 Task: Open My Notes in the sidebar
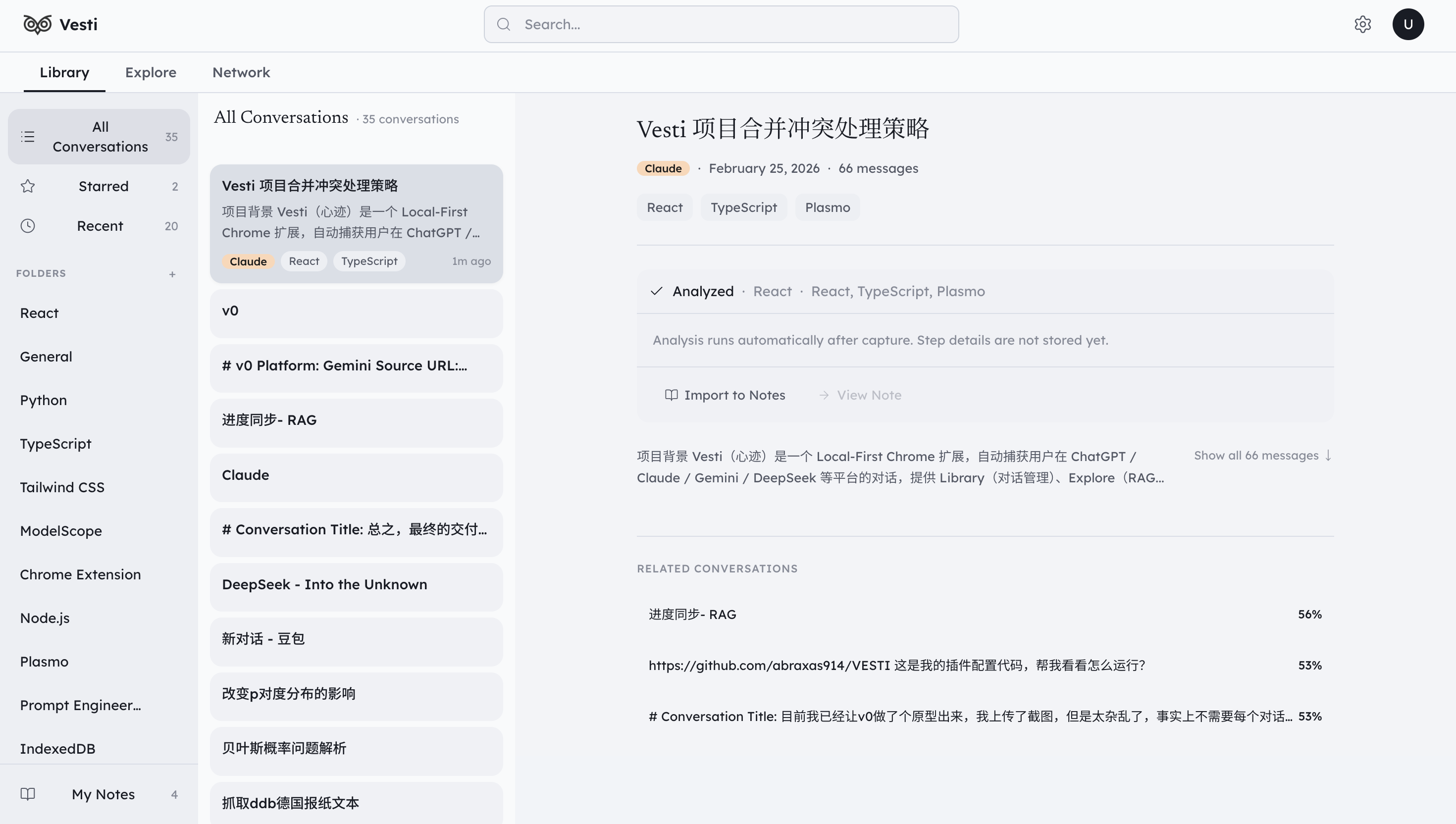[x=99, y=794]
